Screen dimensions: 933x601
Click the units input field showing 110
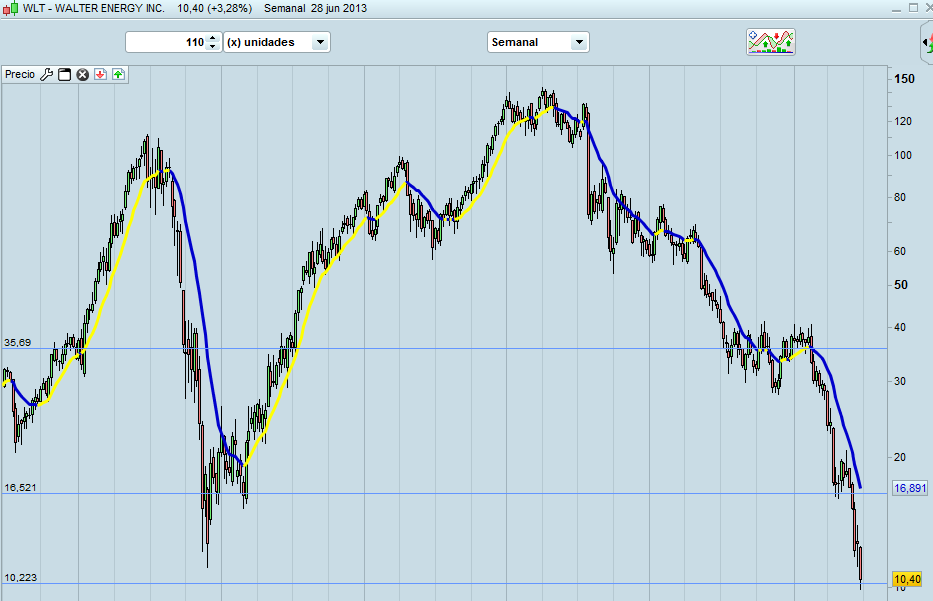pos(166,42)
